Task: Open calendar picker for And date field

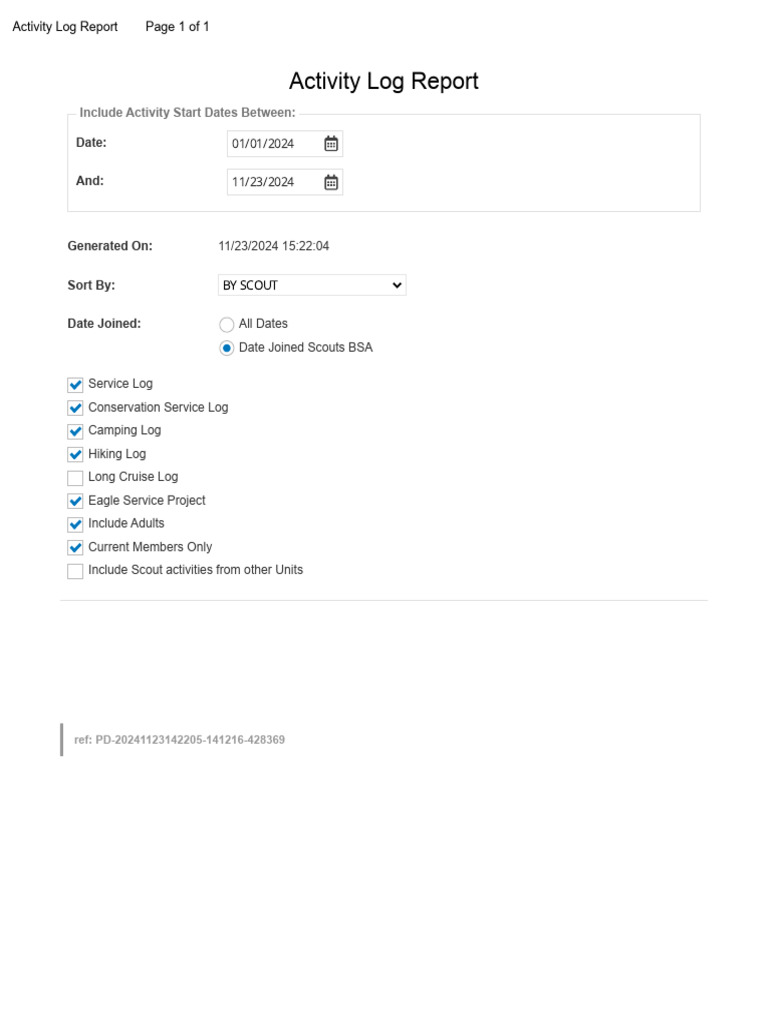Action: (x=331, y=182)
